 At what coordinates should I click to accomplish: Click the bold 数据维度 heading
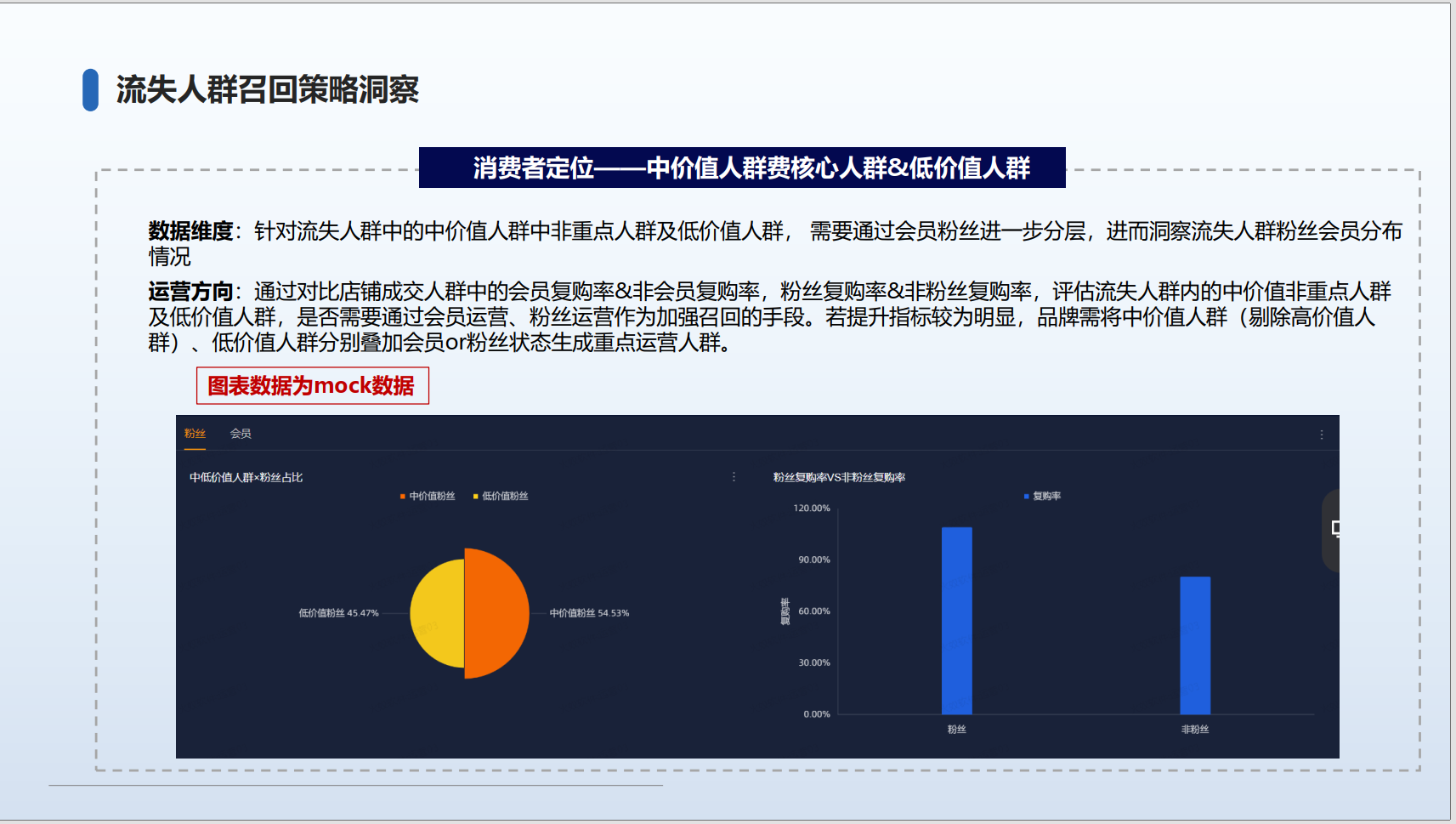tap(190, 231)
